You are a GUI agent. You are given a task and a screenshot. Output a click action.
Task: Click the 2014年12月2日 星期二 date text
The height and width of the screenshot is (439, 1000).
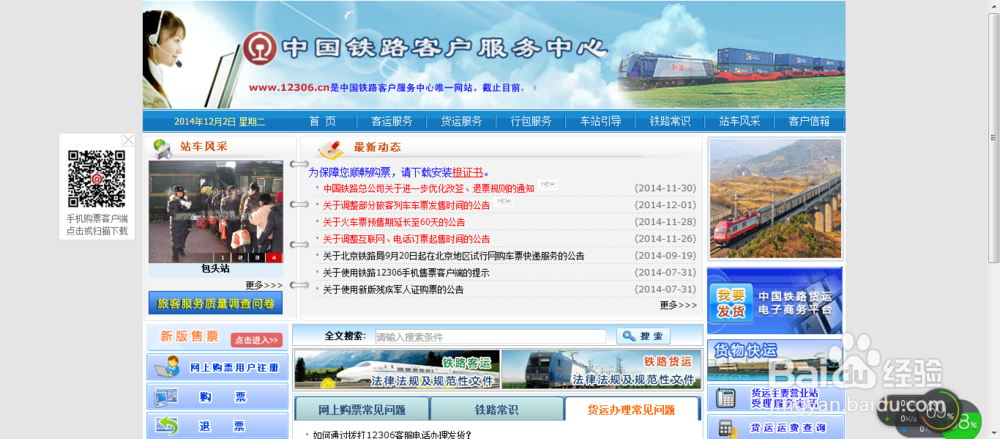[x=219, y=121]
